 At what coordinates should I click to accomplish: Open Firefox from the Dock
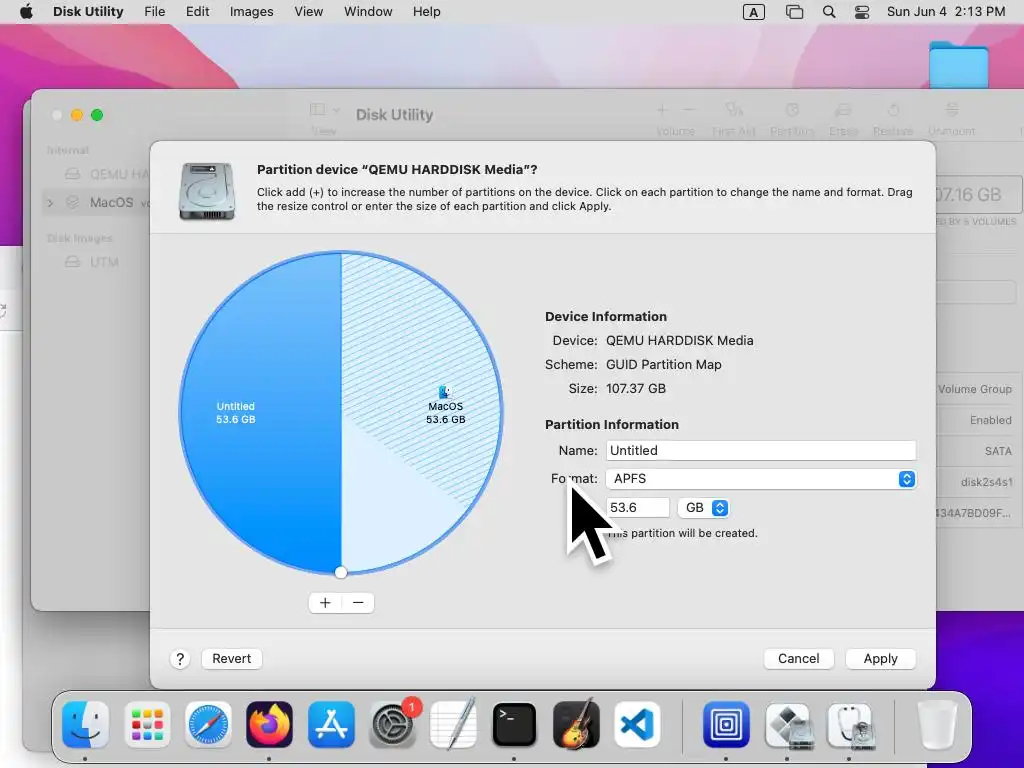(x=269, y=724)
